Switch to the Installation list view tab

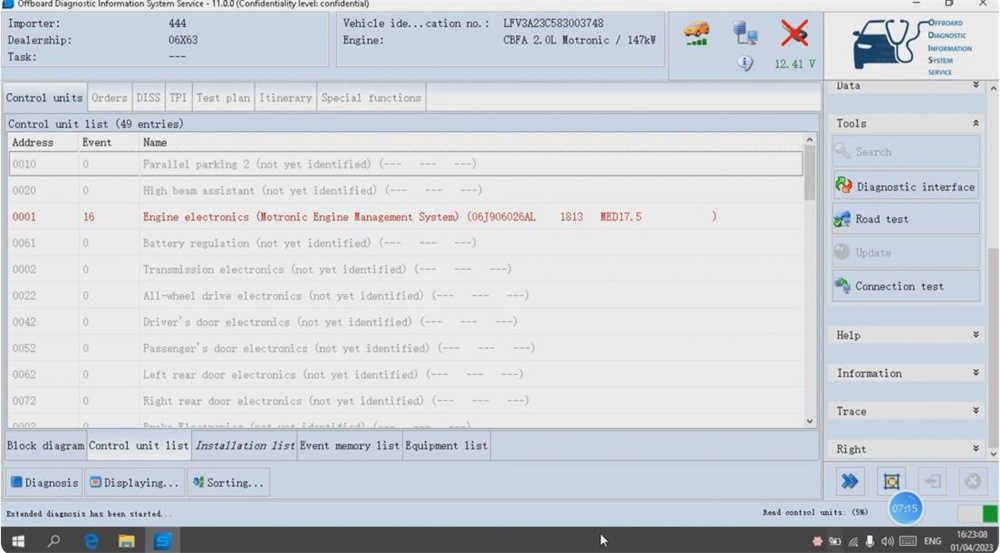click(x=244, y=445)
